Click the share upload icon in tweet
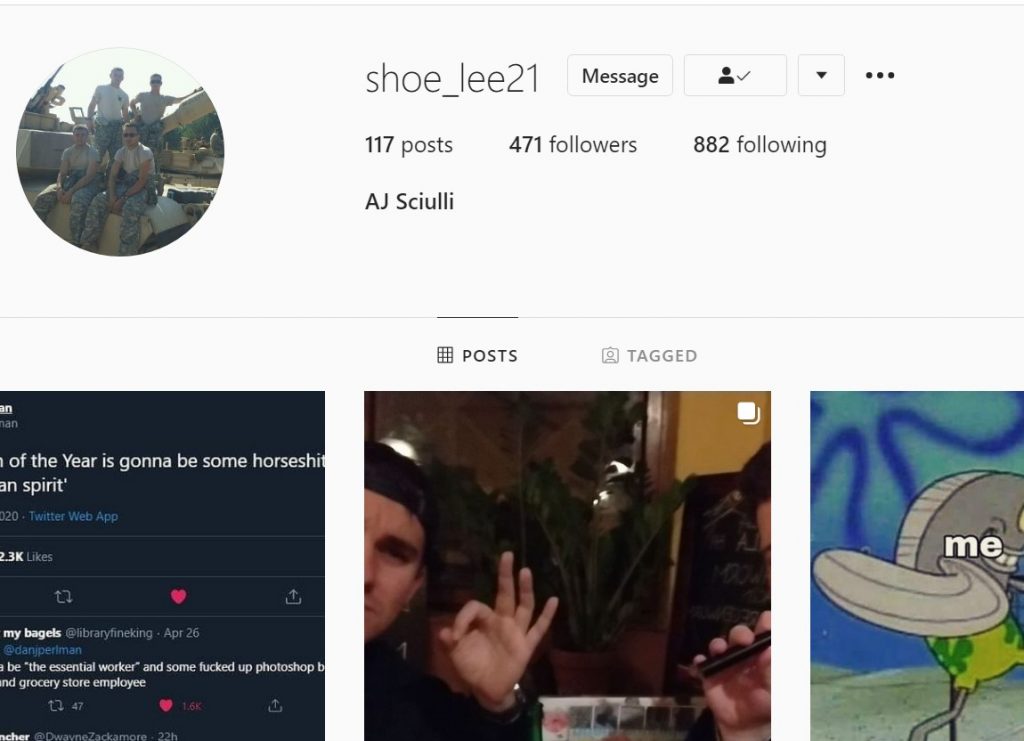 pos(293,596)
